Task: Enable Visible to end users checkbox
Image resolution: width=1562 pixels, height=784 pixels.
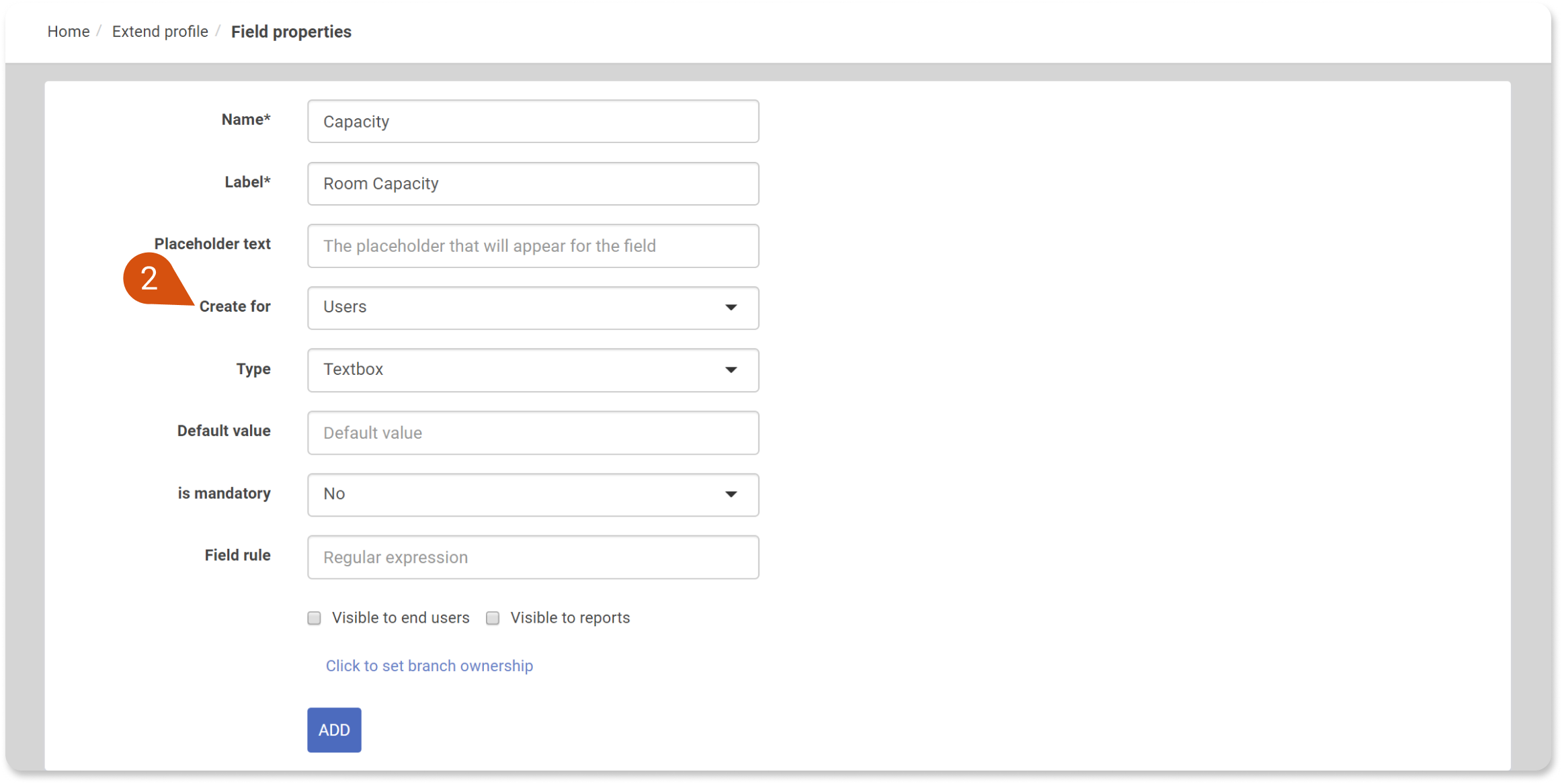Action: (x=315, y=618)
